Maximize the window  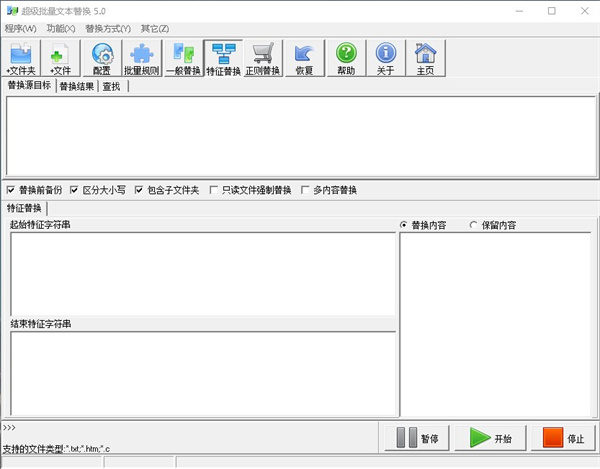coord(552,11)
